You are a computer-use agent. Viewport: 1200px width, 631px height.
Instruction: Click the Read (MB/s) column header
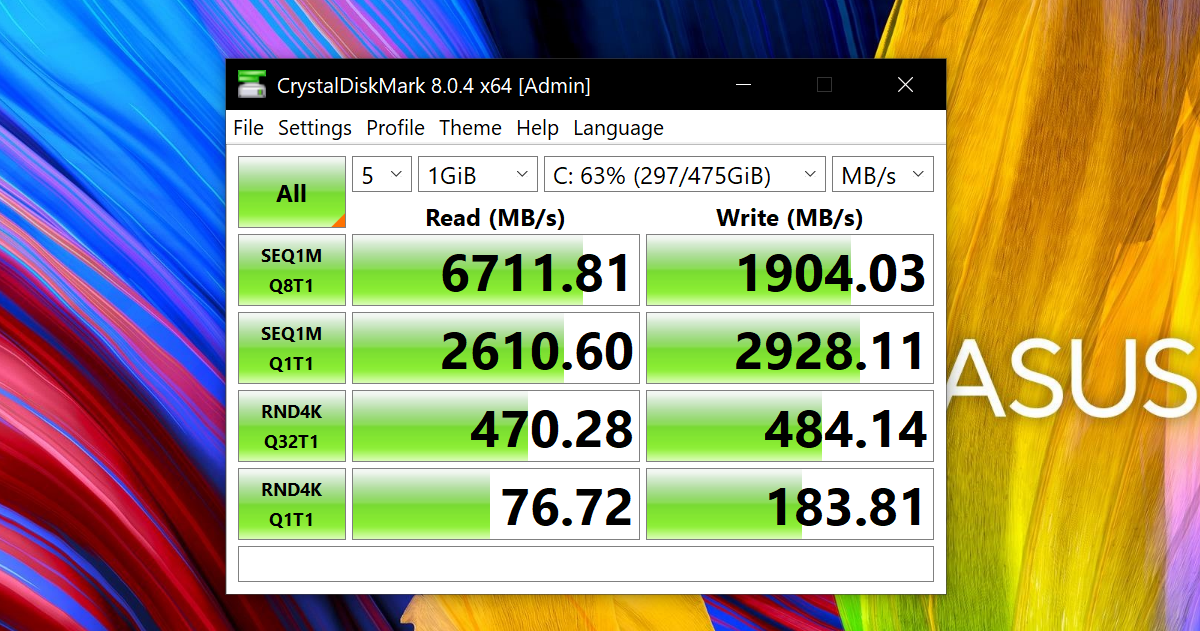pyautogui.click(x=495, y=217)
